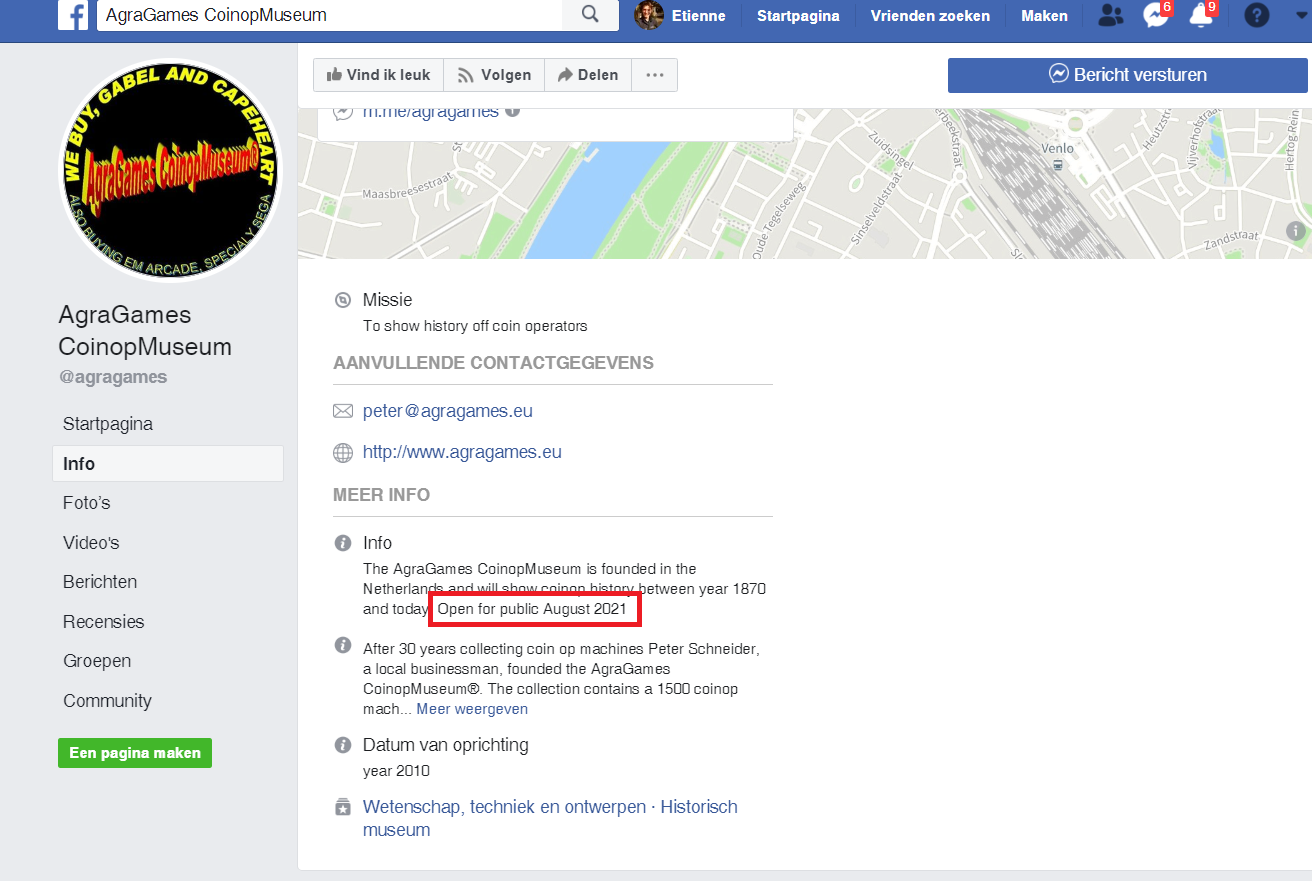Click the Missie compass icon
This screenshot has width=1312, height=881.
343,300
